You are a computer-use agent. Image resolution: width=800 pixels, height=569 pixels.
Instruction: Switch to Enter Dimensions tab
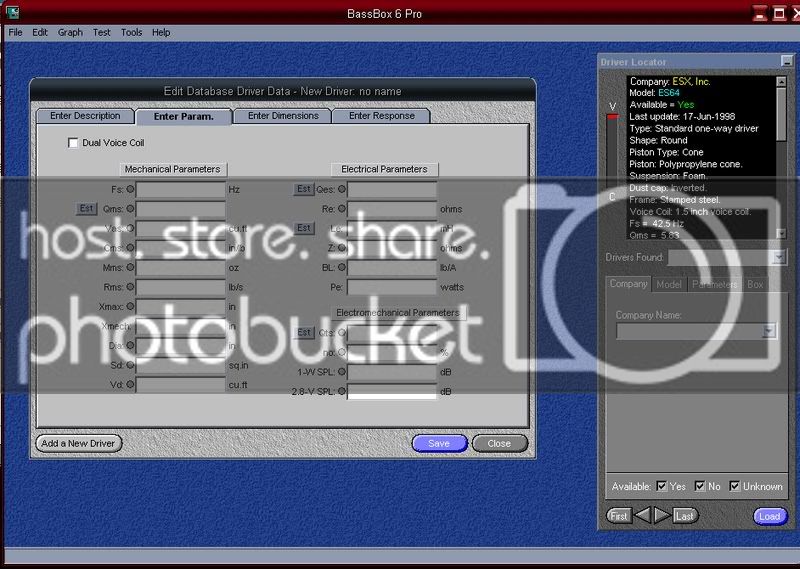(x=283, y=116)
